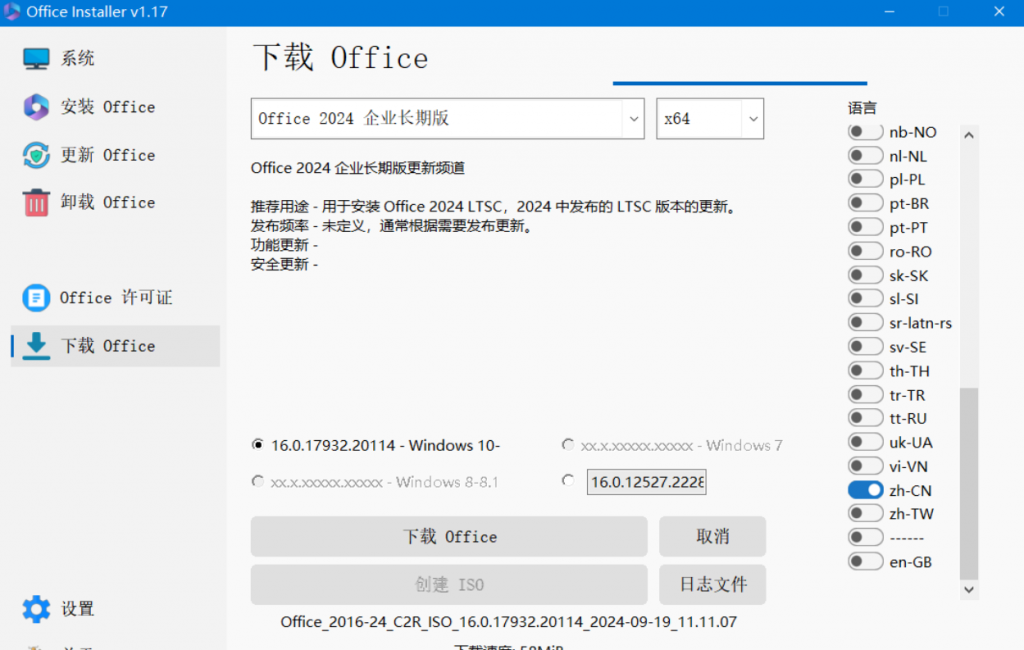Enable the uk-UA language toggle
The height and width of the screenshot is (650, 1024).
click(865, 442)
